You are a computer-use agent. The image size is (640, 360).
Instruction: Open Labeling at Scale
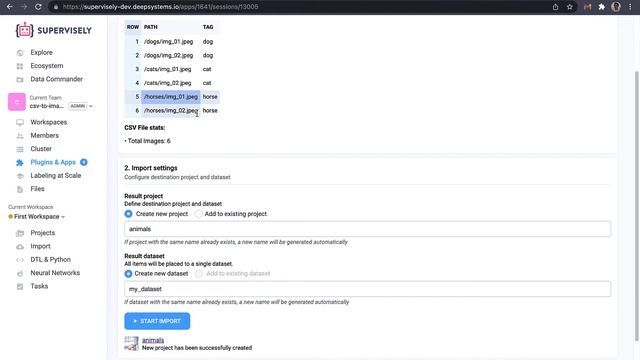tap(56, 176)
